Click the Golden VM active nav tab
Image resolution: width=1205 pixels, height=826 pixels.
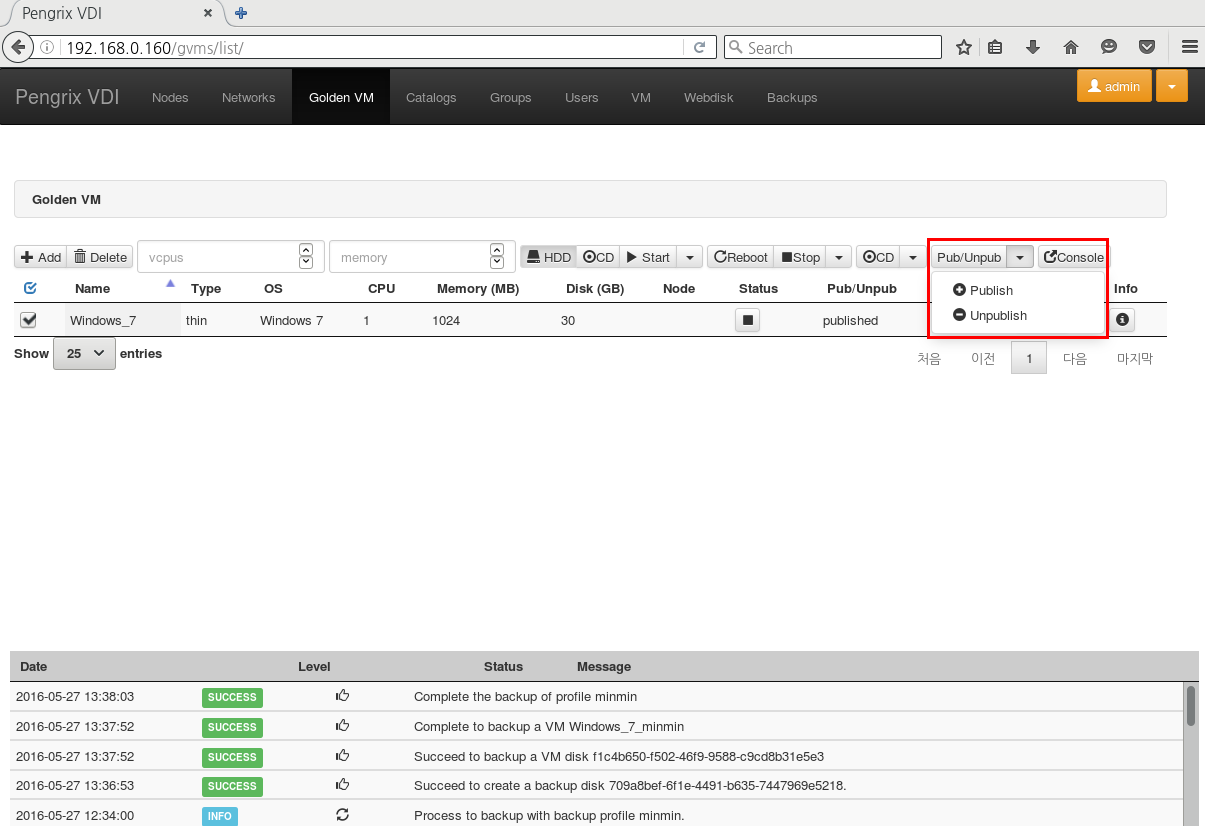pos(341,97)
